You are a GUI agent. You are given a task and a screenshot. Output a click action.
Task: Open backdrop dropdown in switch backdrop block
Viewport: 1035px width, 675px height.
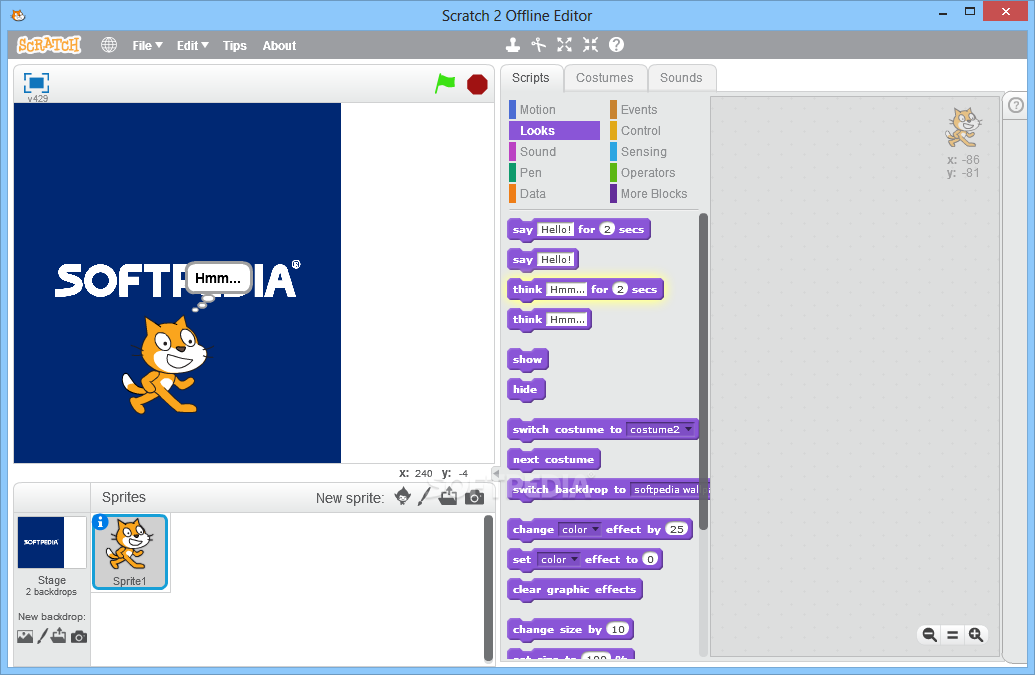pos(668,490)
